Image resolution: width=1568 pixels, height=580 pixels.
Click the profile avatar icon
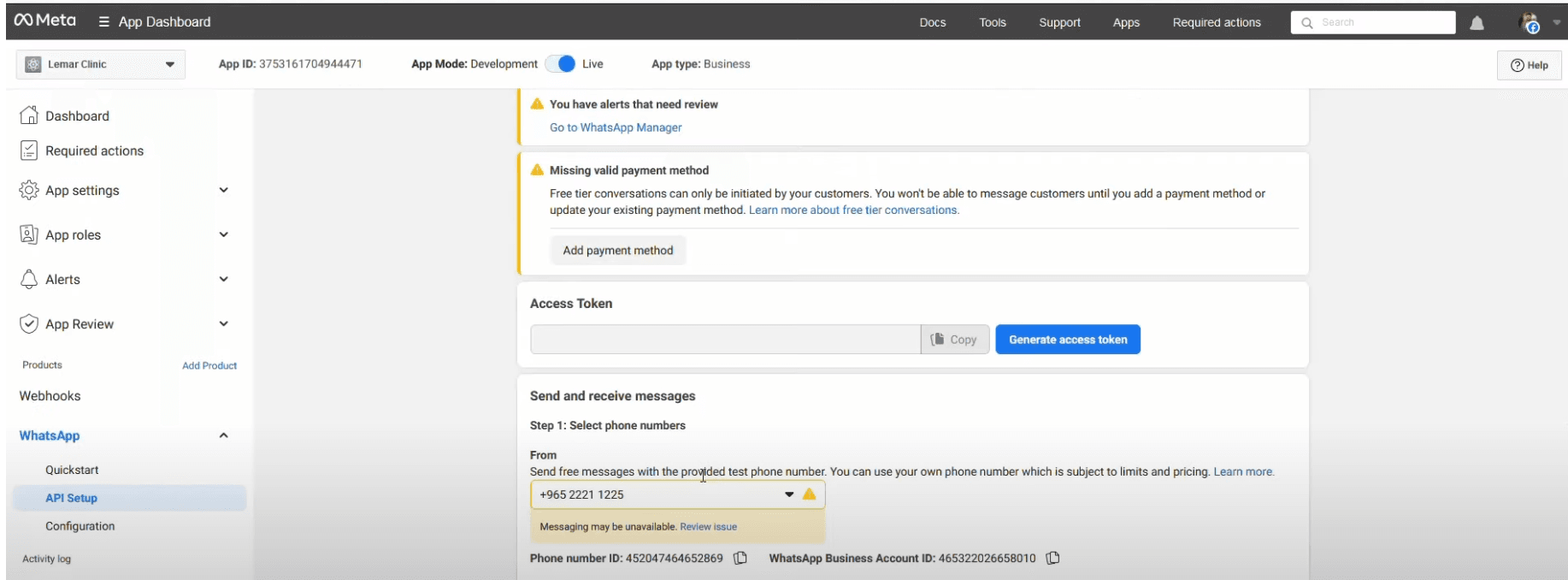click(1530, 23)
